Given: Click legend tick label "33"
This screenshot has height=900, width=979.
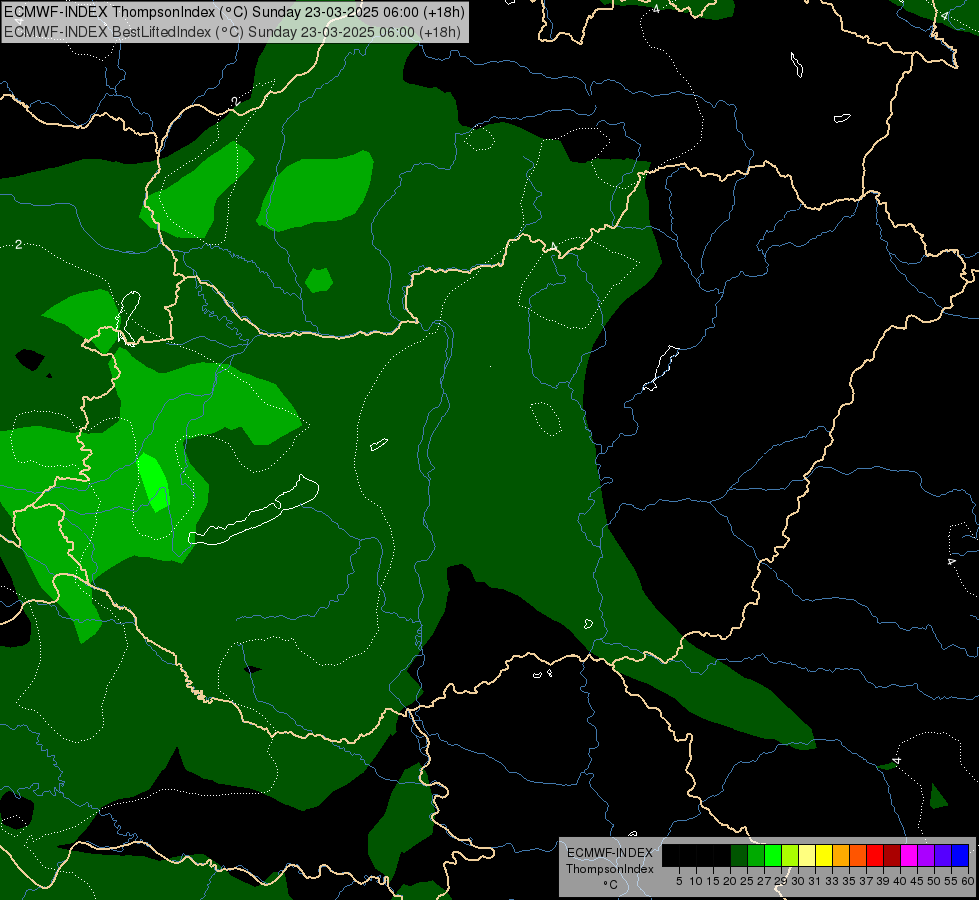Looking at the screenshot, I should point(832,881).
